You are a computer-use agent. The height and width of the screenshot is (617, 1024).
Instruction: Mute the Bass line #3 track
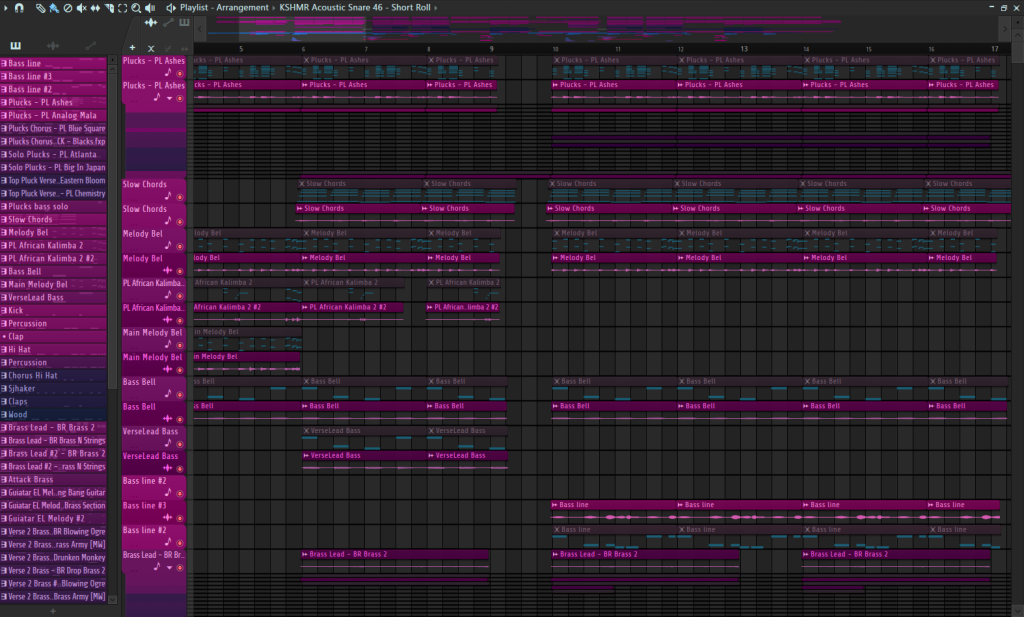point(180,518)
